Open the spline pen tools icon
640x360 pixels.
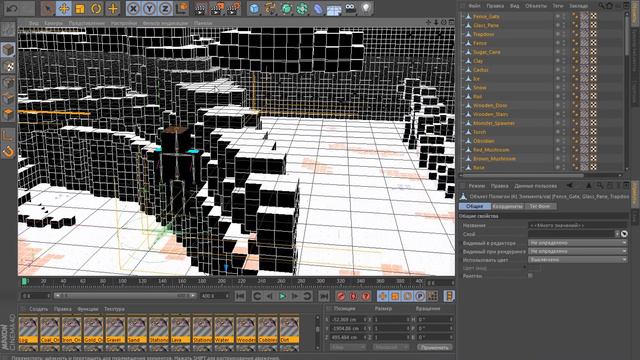click(x=270, y=9)
